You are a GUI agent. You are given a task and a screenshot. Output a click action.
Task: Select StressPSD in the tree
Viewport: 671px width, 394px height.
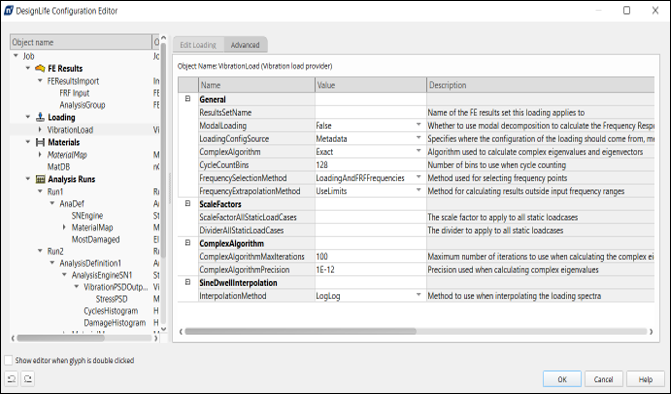pos(111,299)
